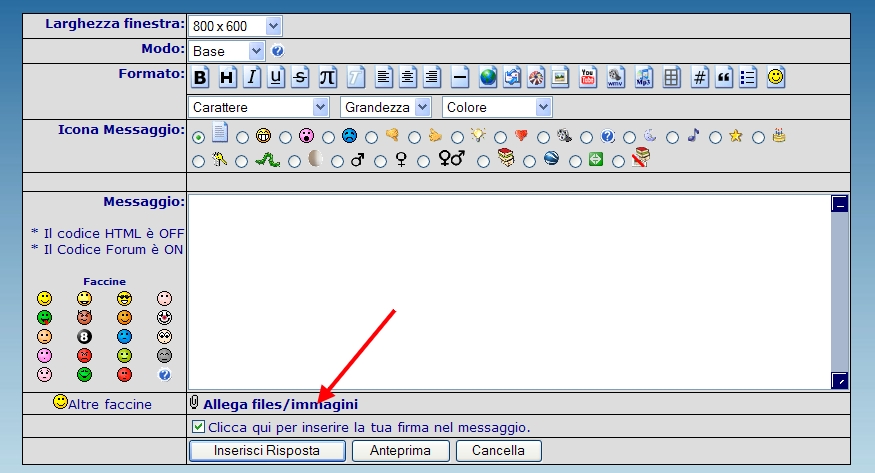Click the question mark icon under Faccine

[x=165, y=375]
